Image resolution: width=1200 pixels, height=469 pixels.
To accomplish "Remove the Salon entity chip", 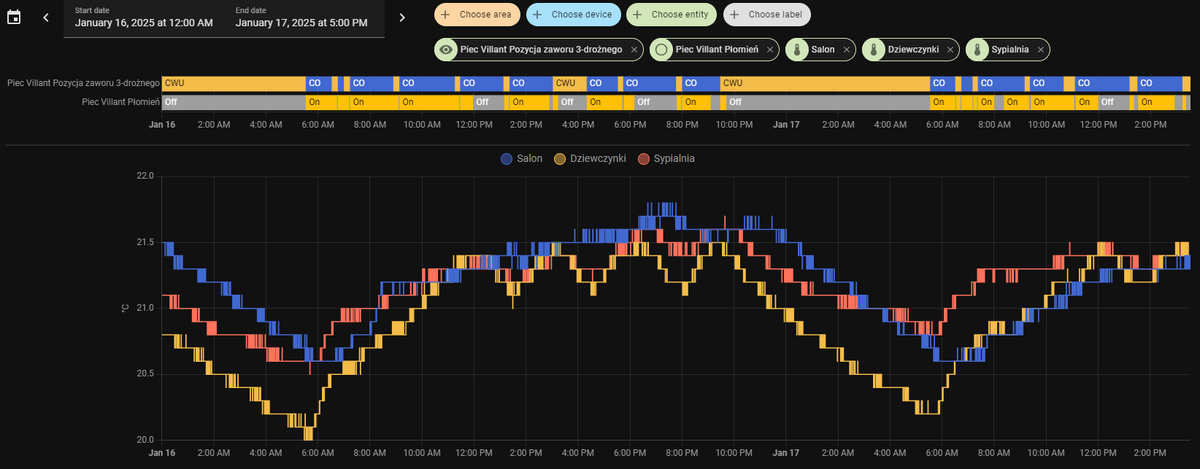I will point(847,49).
